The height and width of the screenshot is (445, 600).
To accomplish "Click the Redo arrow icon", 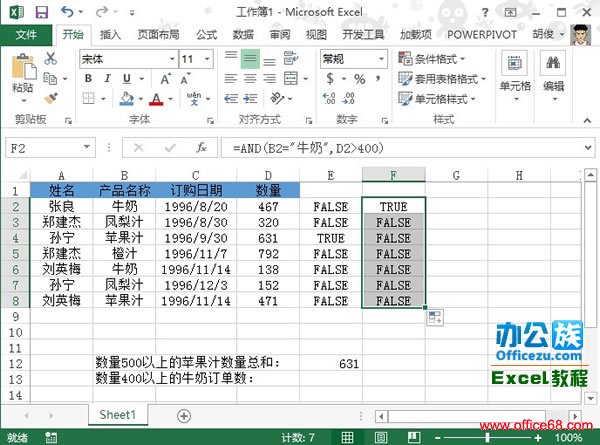I will coord(102,12).
